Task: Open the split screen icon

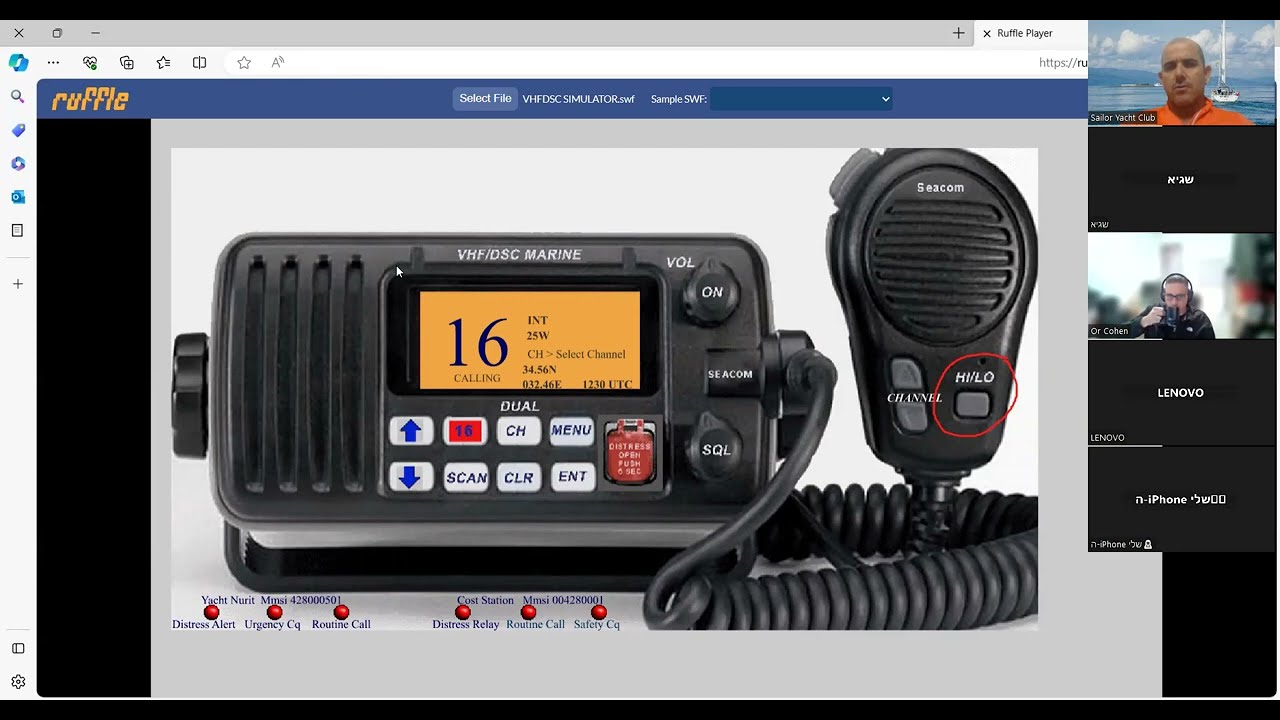Action: coord(200,63)
